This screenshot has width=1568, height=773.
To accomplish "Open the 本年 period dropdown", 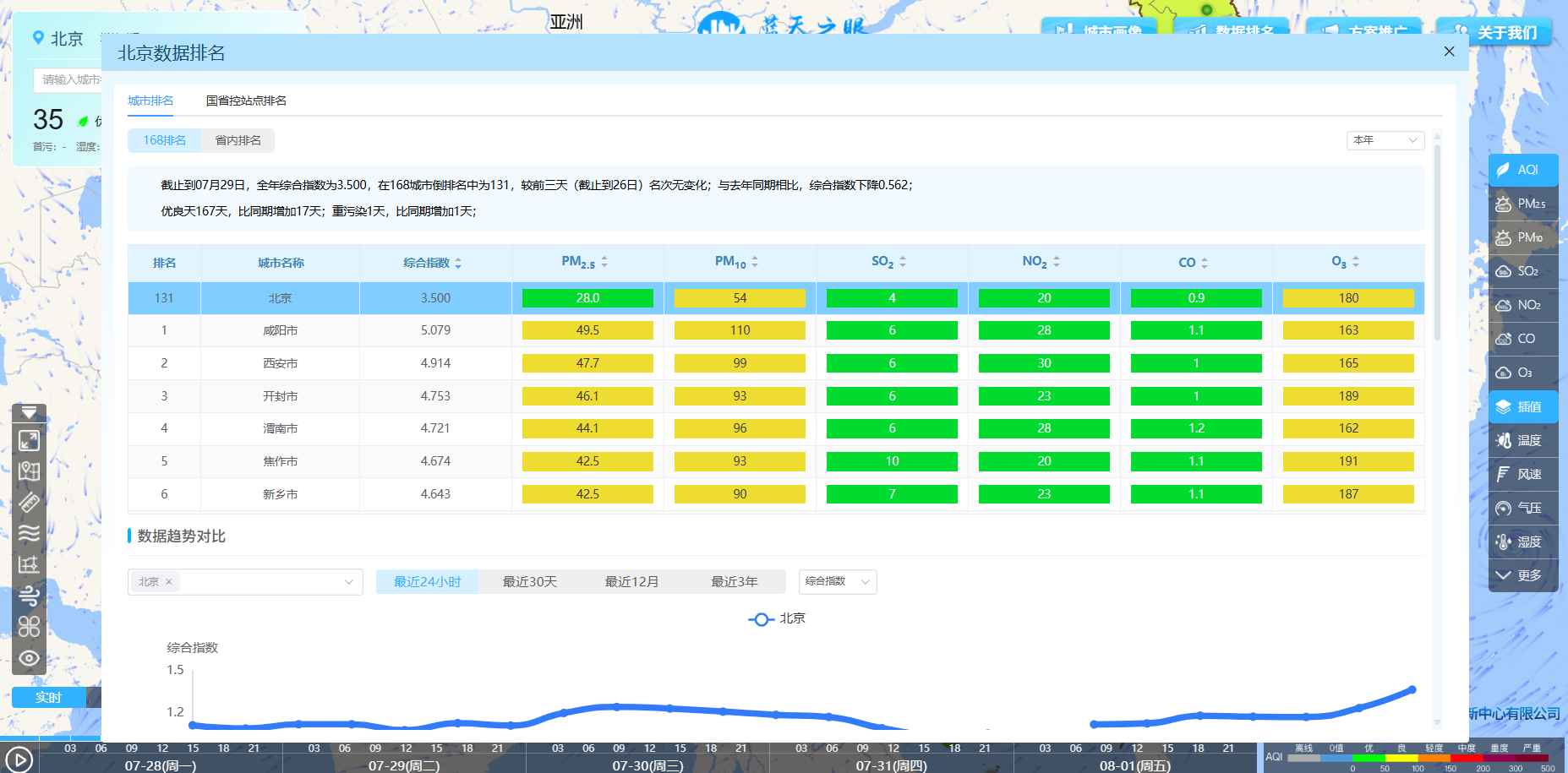I will pos(1385,140).
